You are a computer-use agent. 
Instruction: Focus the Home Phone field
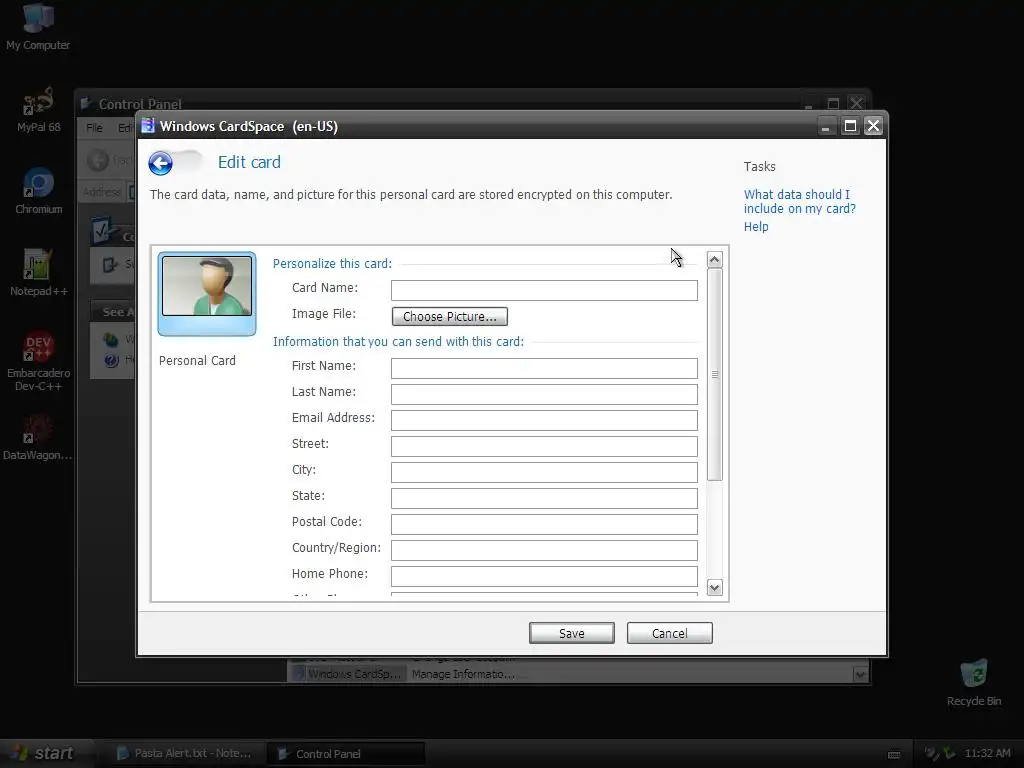544,577
